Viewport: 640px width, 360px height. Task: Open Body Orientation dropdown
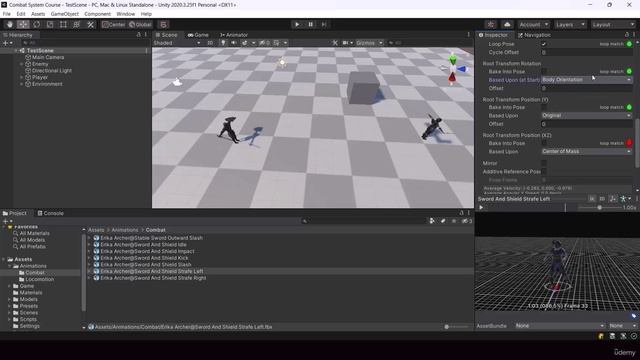click(587, 80)
